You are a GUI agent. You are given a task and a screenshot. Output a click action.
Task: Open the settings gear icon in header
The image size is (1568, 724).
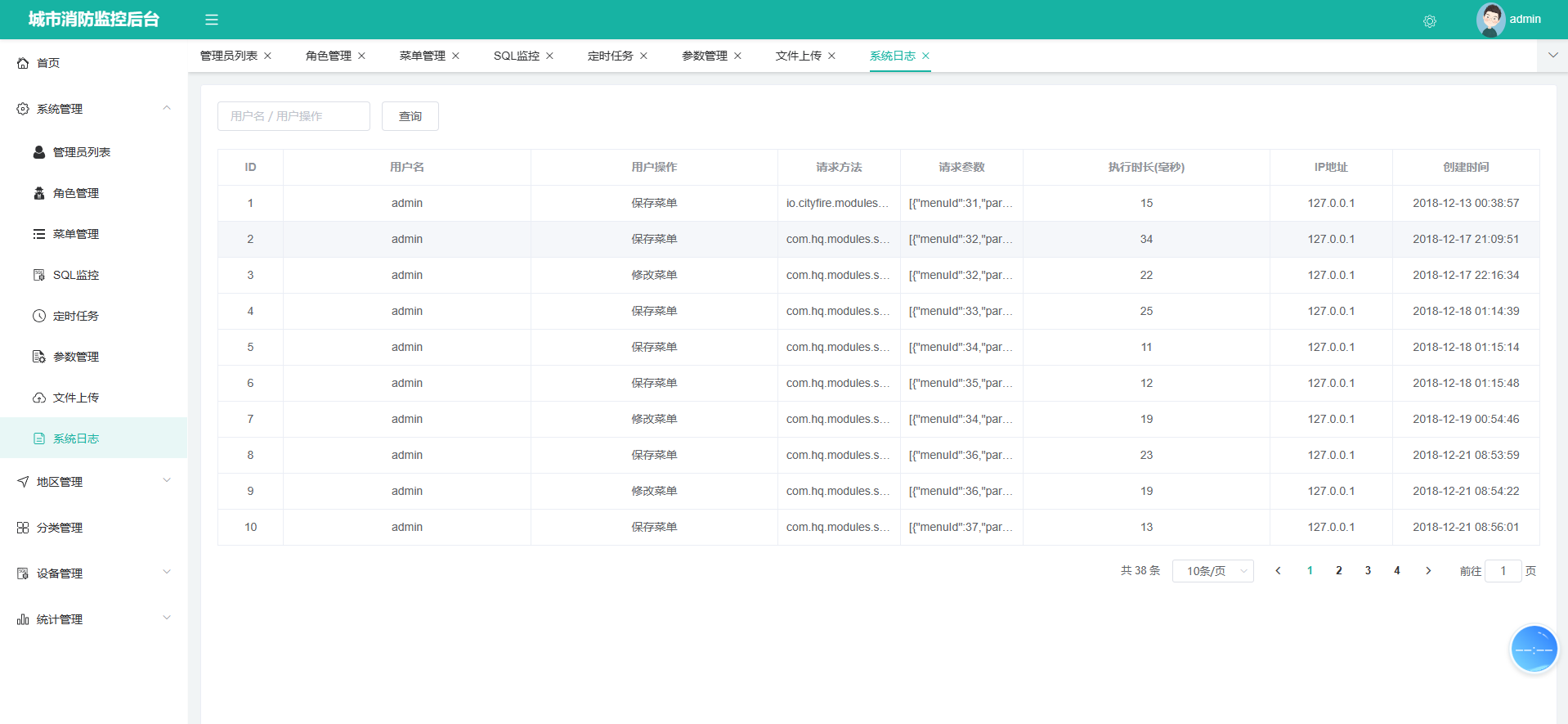click(x=1429, y=21)
